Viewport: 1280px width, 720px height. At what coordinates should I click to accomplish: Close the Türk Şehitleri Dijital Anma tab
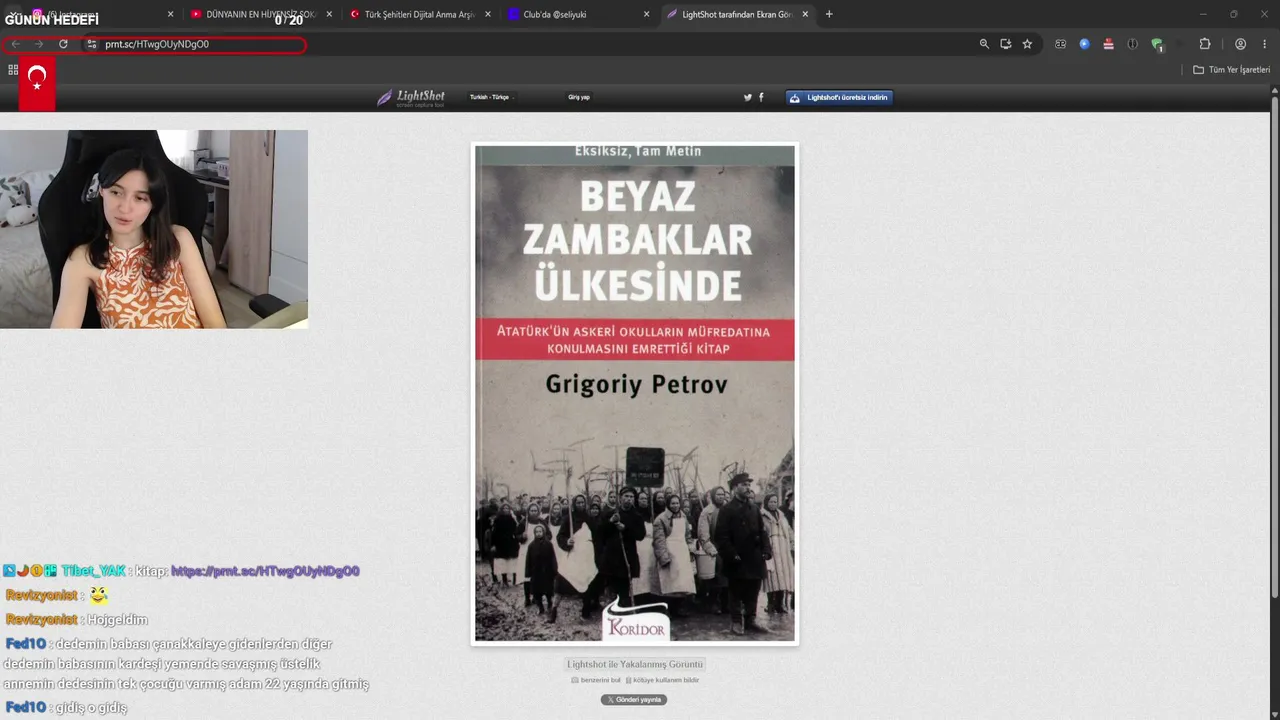pyautogui.click(x=487, y=15)
